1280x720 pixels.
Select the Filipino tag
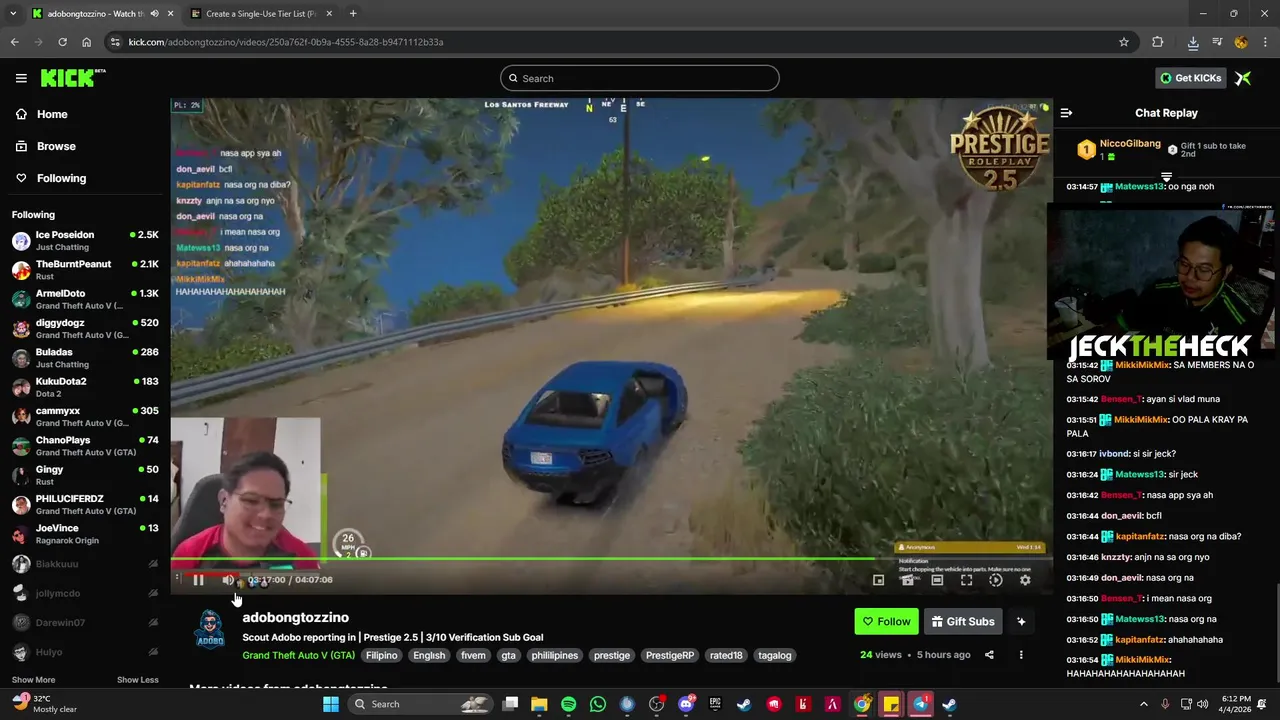pyautogui.click(x=381, y=655)
